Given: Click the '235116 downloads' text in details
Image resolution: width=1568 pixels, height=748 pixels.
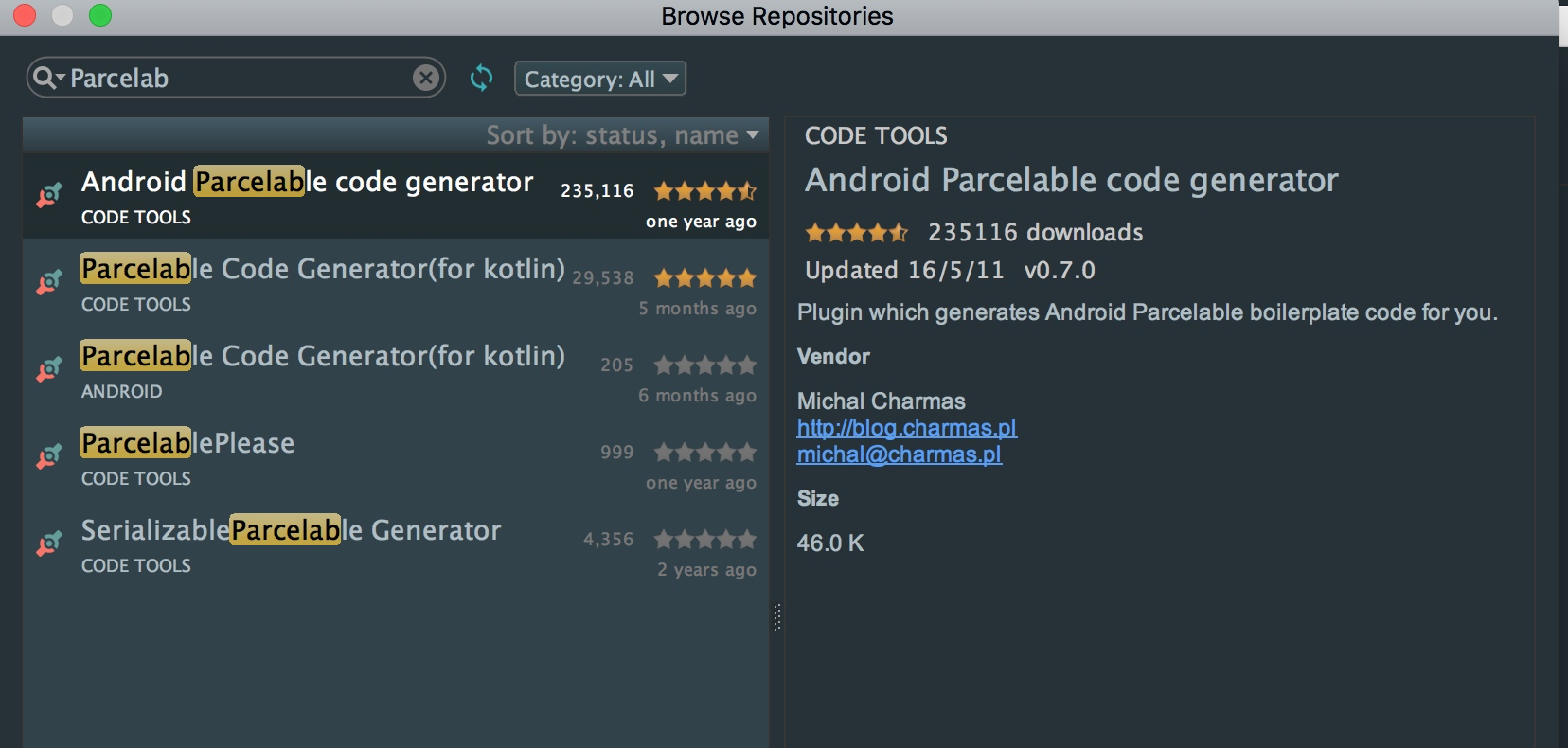Looking at the screenshot, I should point(1036,233).
